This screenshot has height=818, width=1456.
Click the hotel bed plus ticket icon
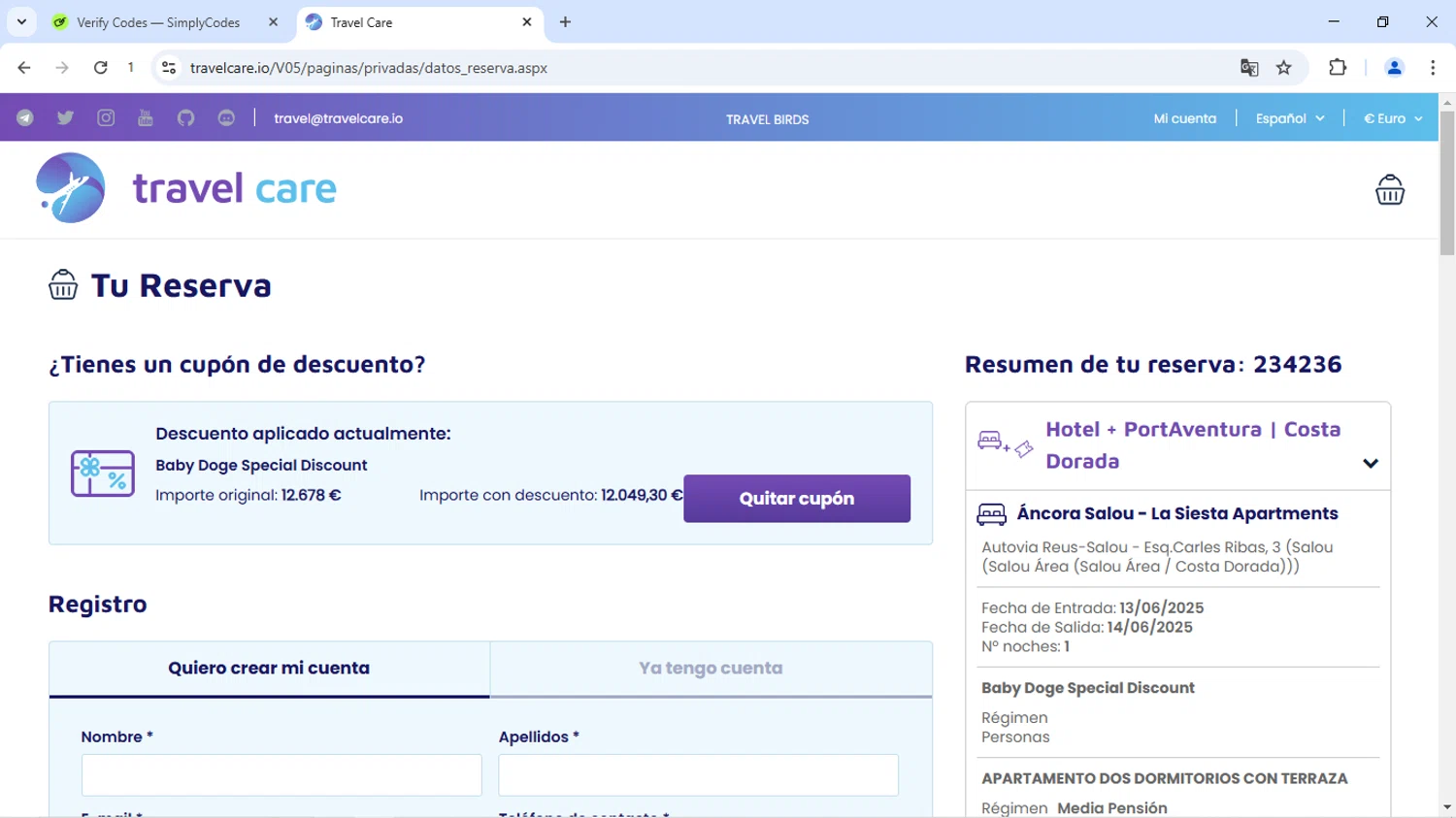(1006, 444)
